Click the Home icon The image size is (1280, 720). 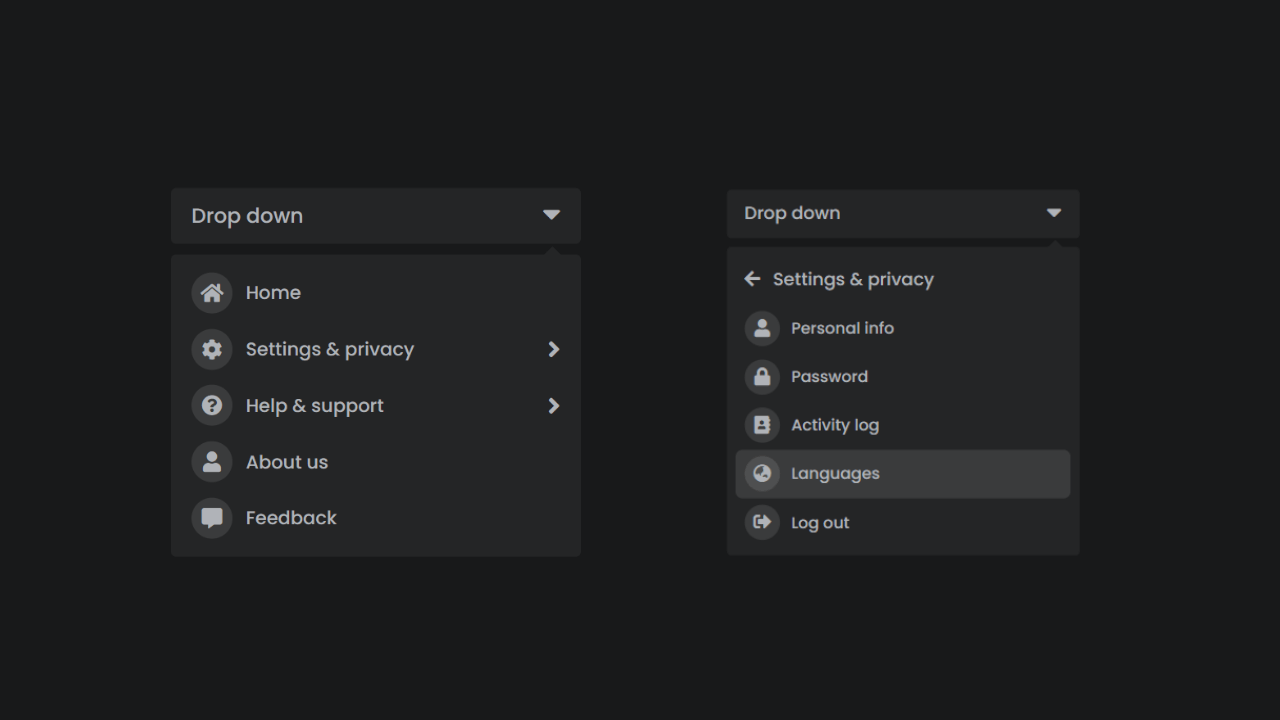[x=212, y=292]
